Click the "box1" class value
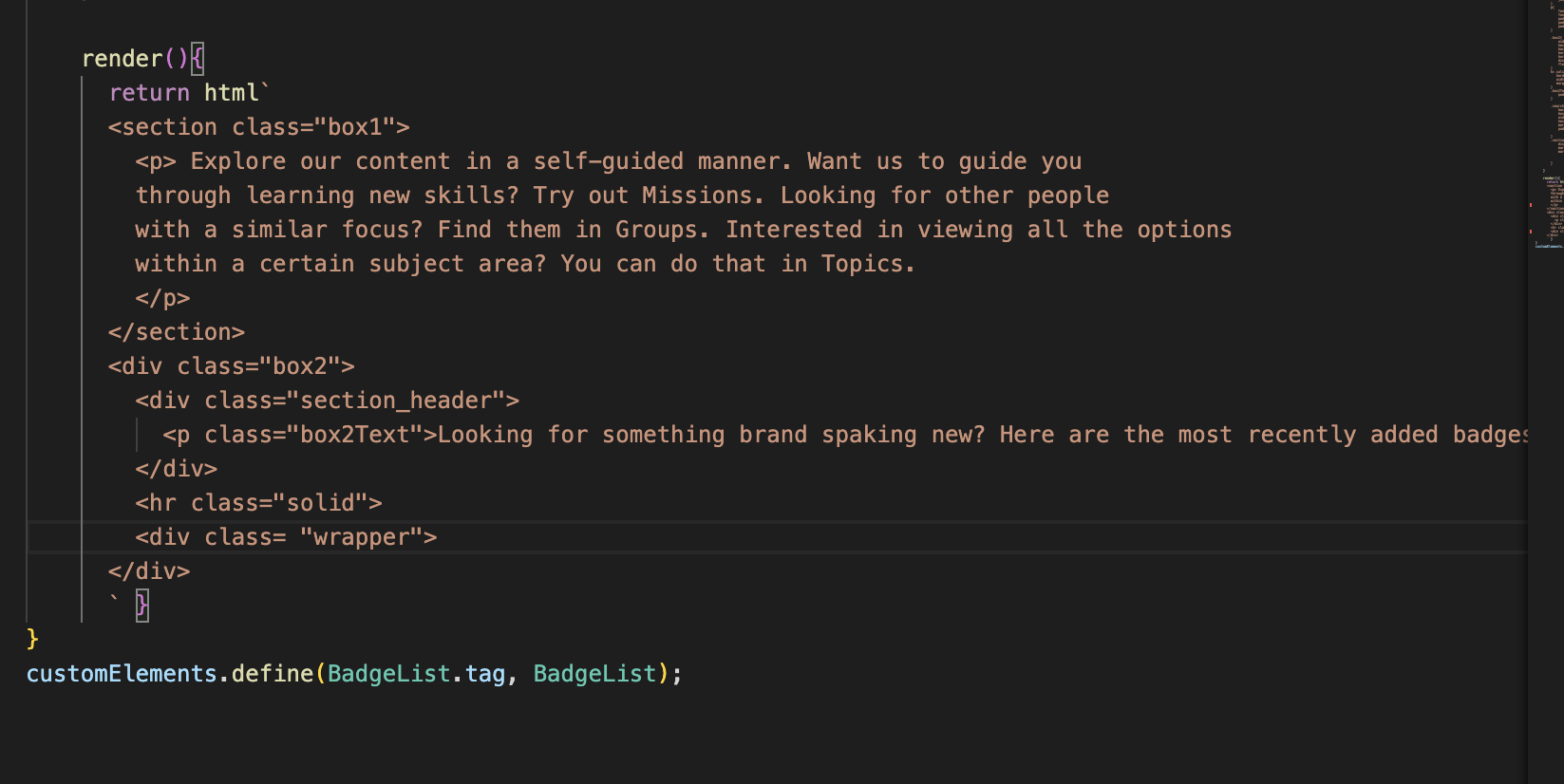This screenshot has height=784, width=1564. pos(354,127)
